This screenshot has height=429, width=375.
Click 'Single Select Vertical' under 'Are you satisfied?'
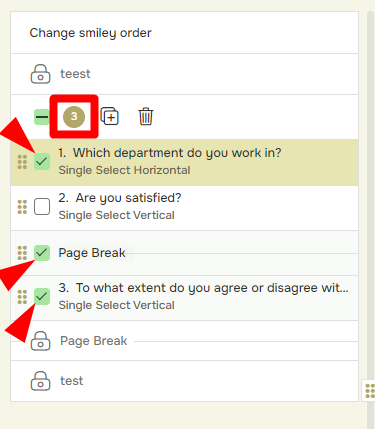[x=117, y=215]
